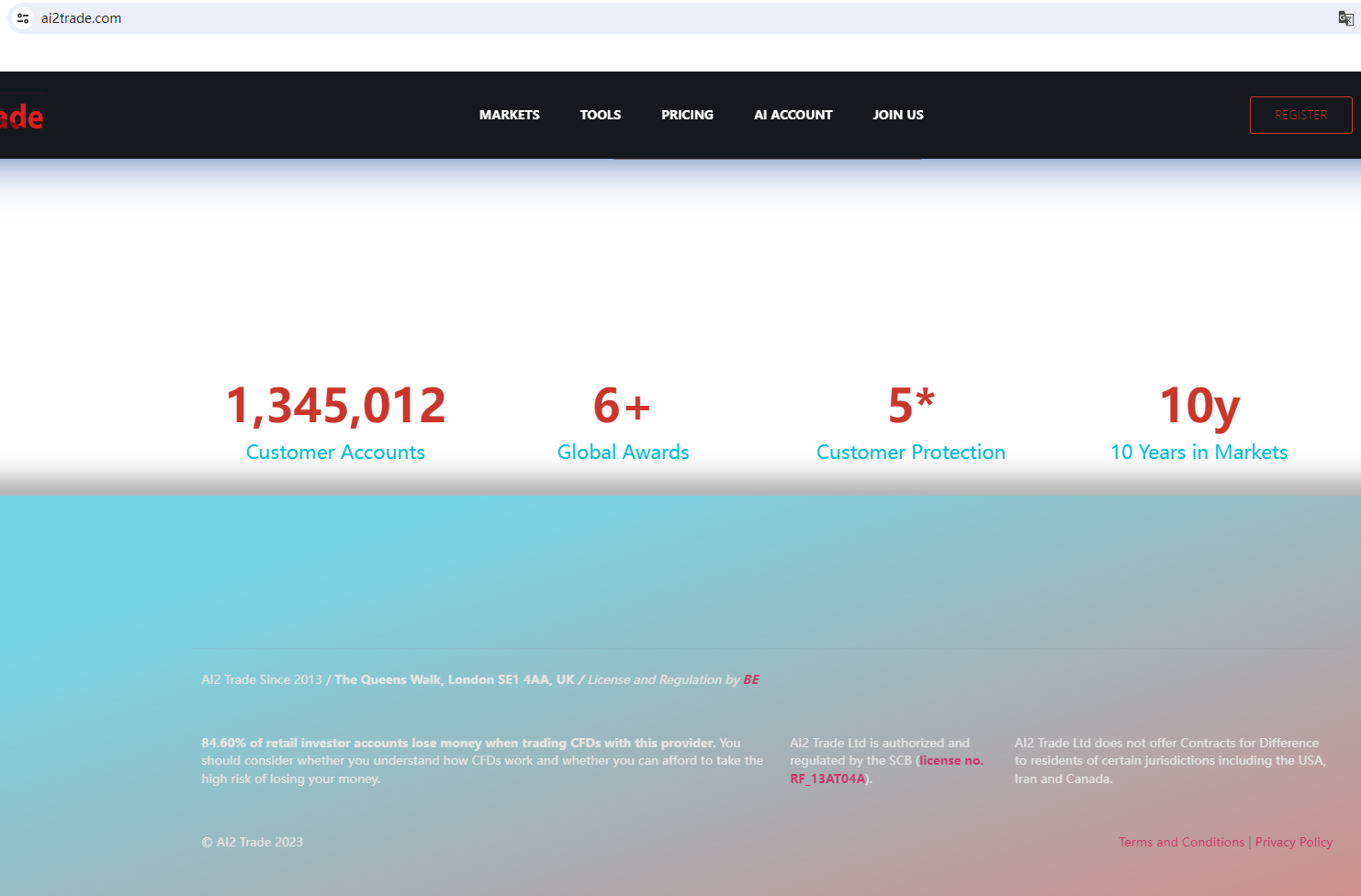Open the license no. RF_13AT04A link
Viewport: 1361px width, 896px height.
[x=886, y=769]
